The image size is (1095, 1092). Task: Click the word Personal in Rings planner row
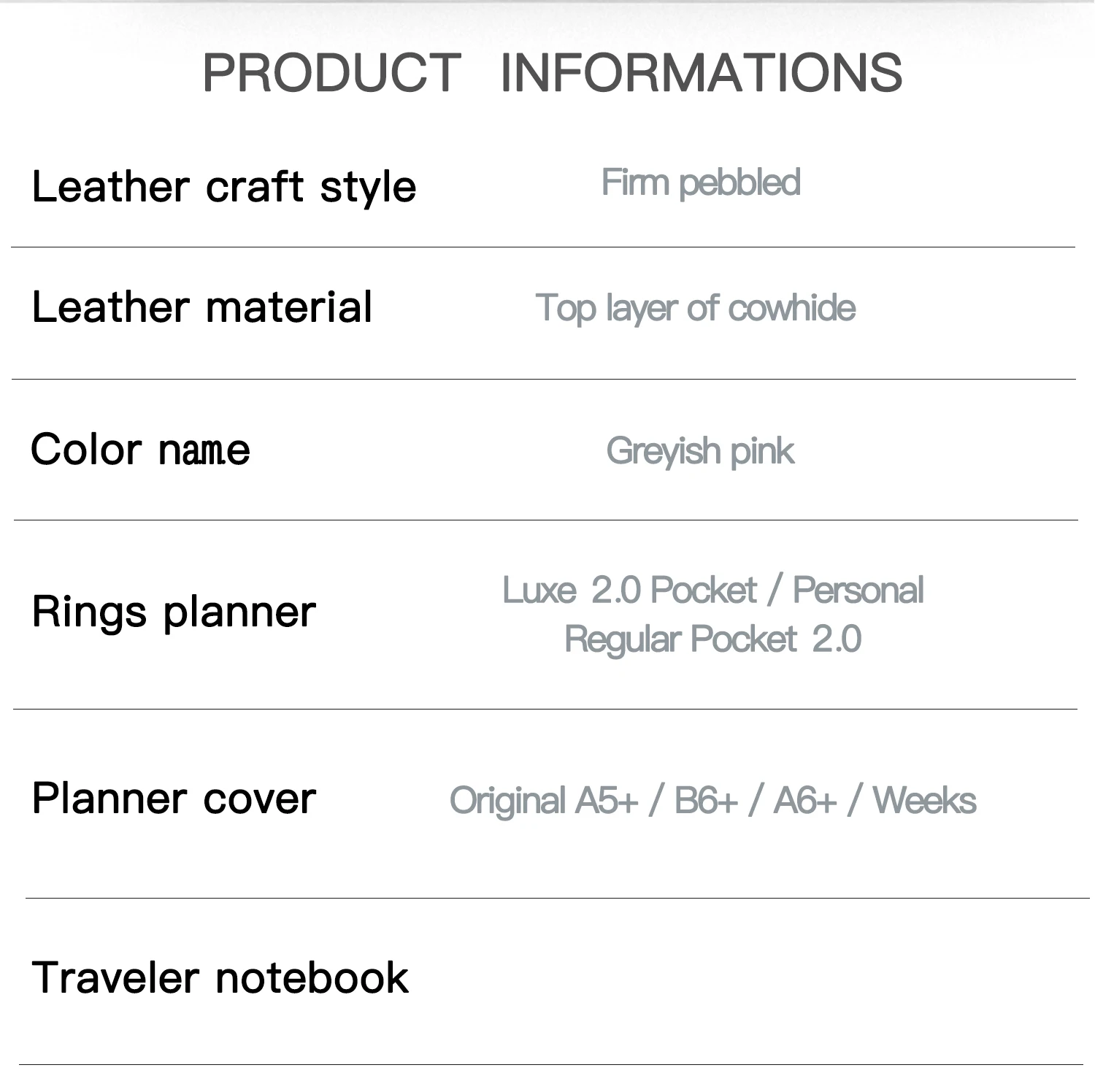(858, 591)
